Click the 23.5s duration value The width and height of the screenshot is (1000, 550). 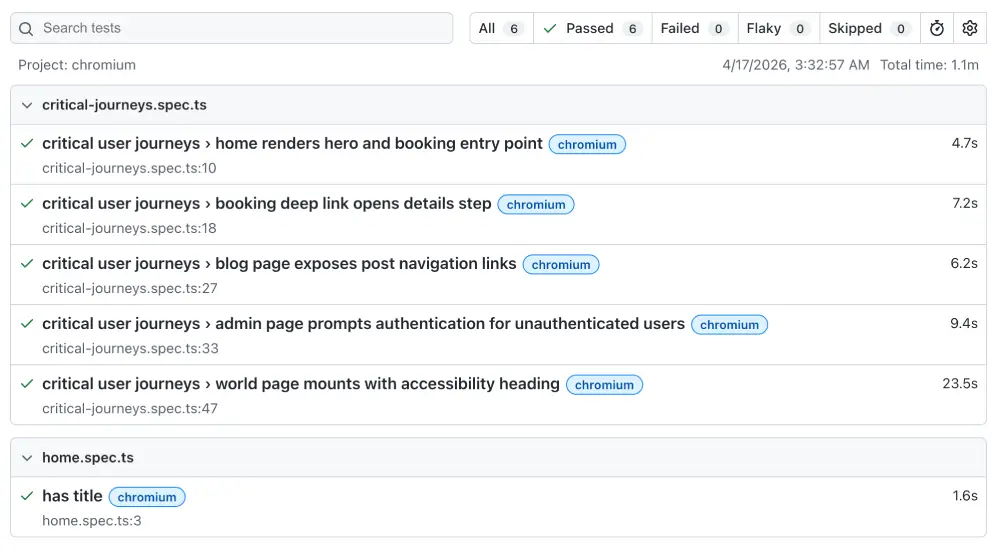[x=960, y=383]
